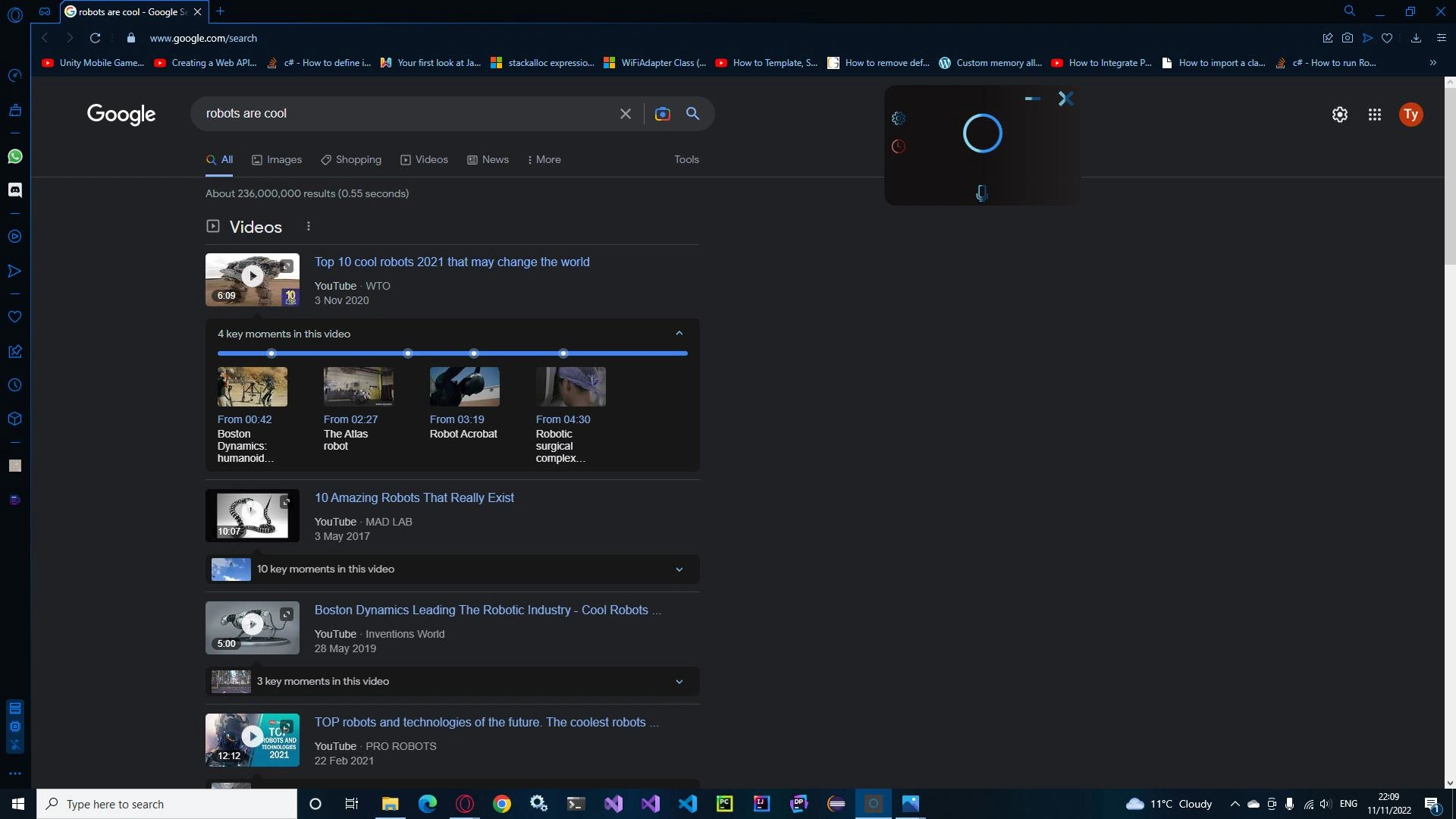Open Google apps grid
The image size is (1456, 819).
pyautogui.click(x=1374, y=115)
